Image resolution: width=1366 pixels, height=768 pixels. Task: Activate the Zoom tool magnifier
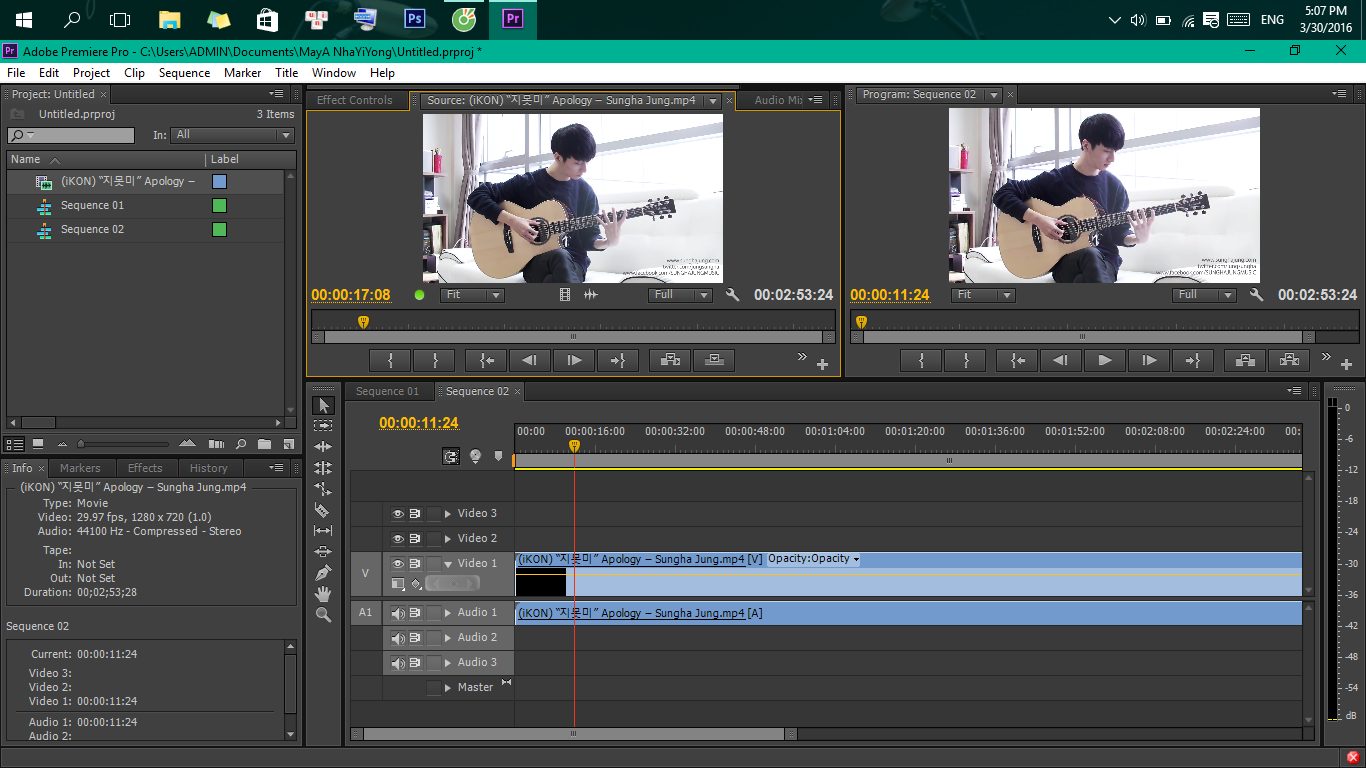[x=323, y=615]
